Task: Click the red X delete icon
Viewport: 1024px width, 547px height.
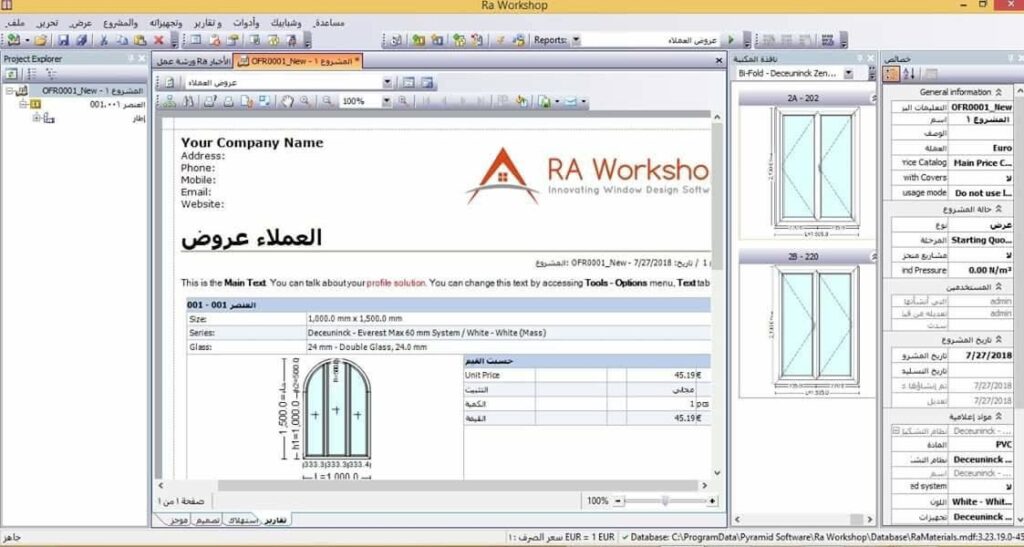Action: pos(158,40)
